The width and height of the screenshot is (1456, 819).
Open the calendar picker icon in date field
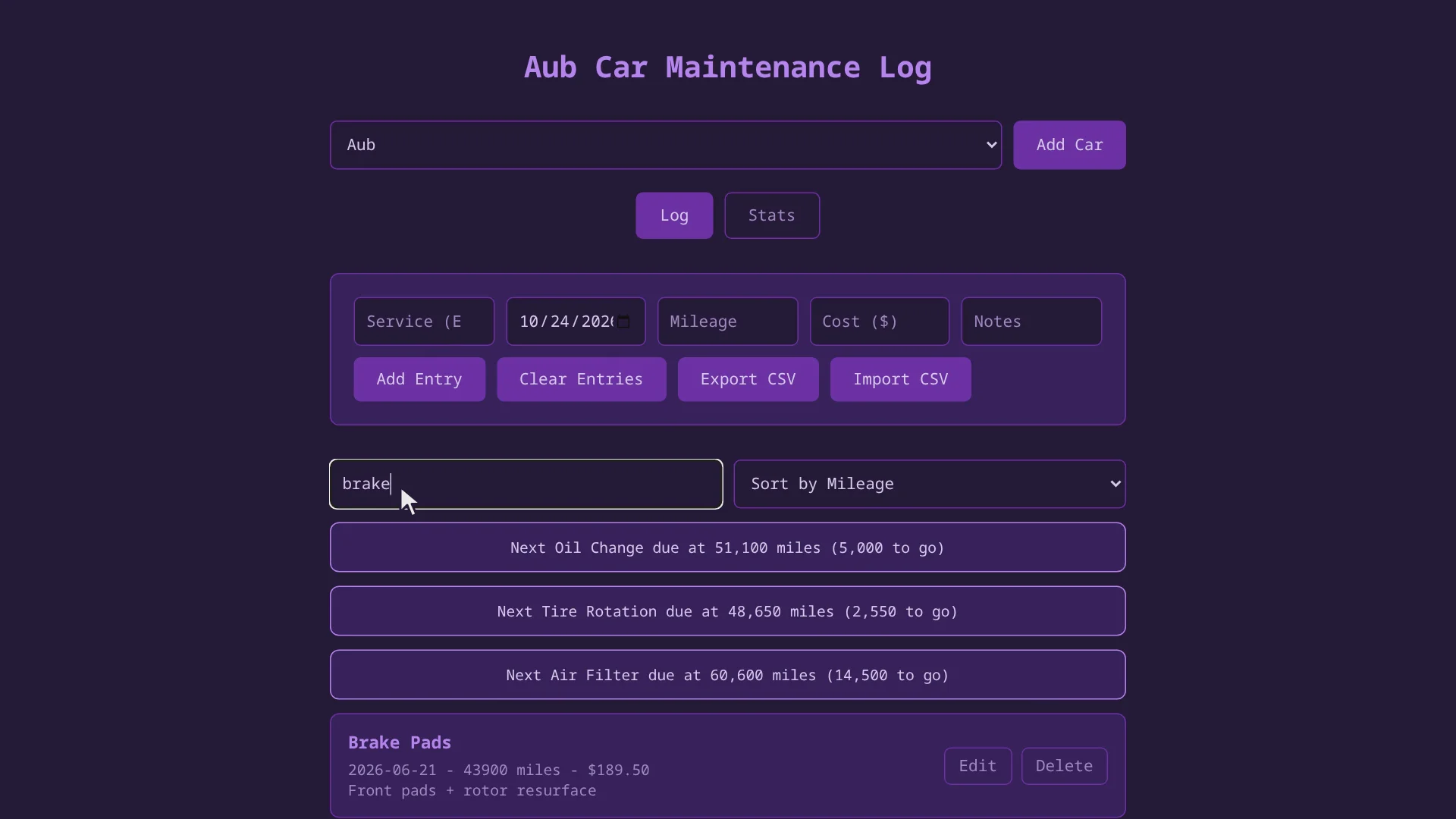[623, 322]
